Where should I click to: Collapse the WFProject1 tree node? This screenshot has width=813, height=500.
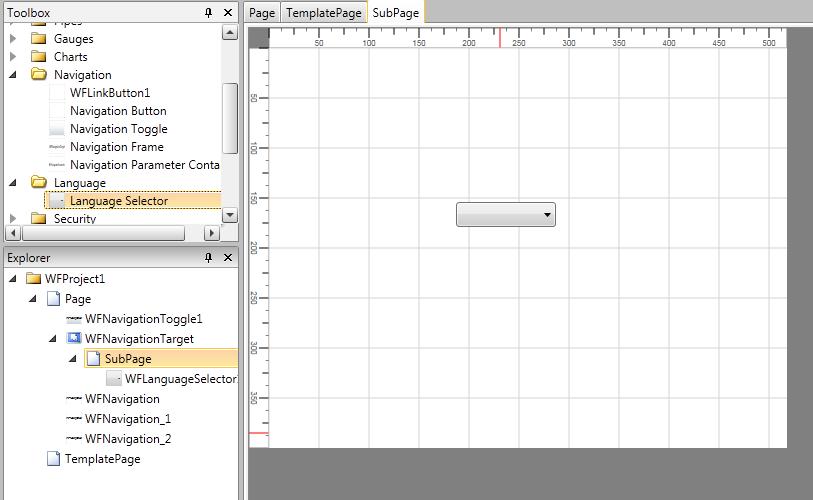tap(13, 279)
